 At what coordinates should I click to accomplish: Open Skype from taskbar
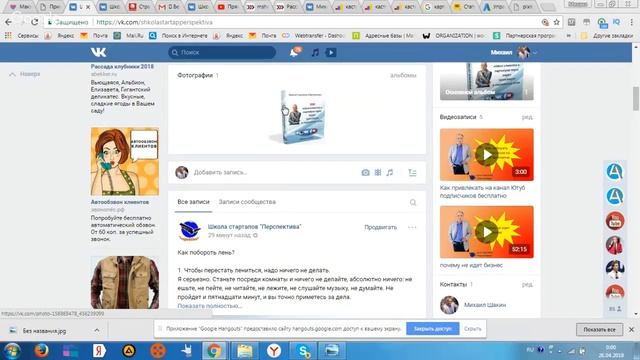coord(303,351)
